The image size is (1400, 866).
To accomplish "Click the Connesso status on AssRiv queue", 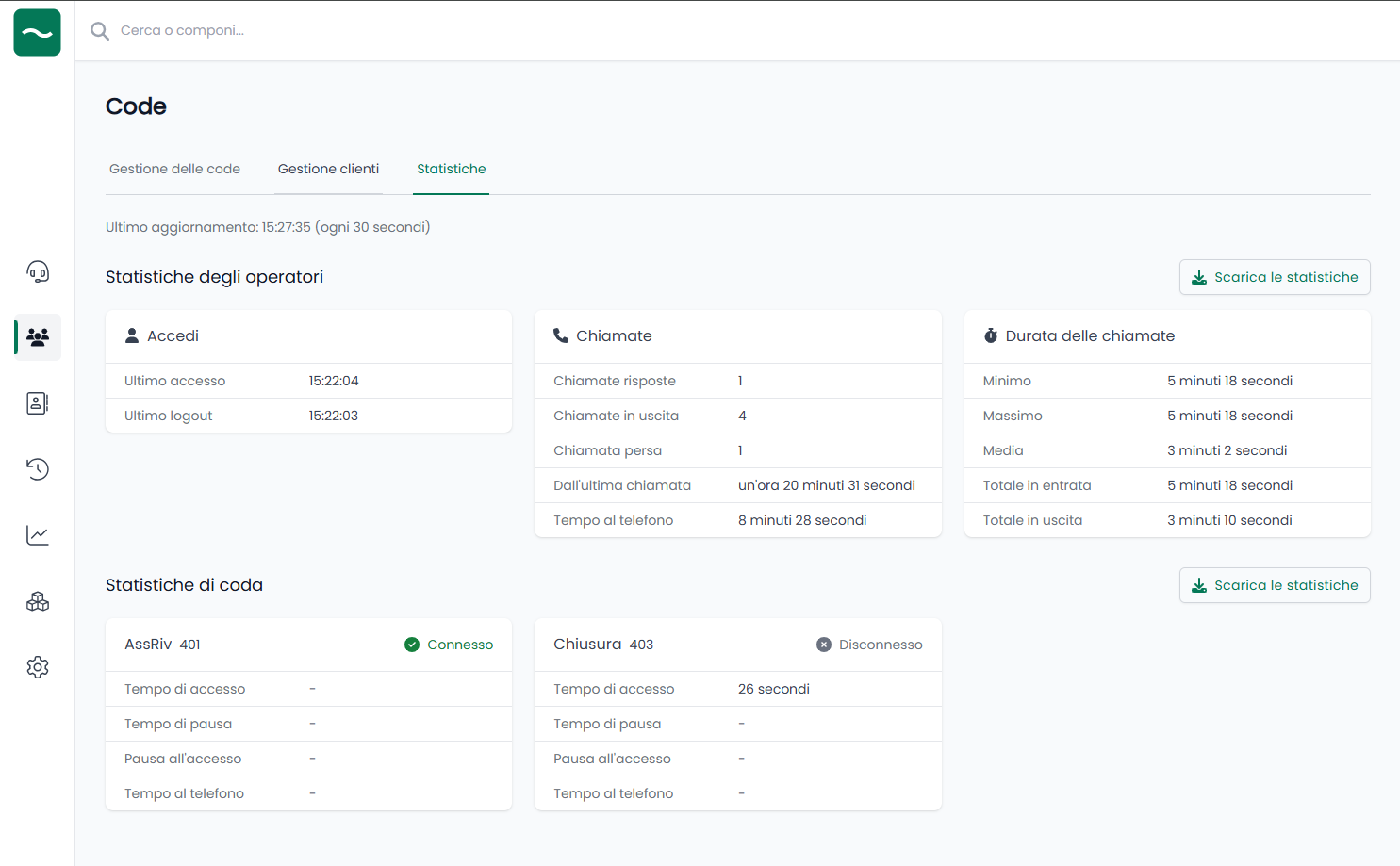I will coord(449,645).
